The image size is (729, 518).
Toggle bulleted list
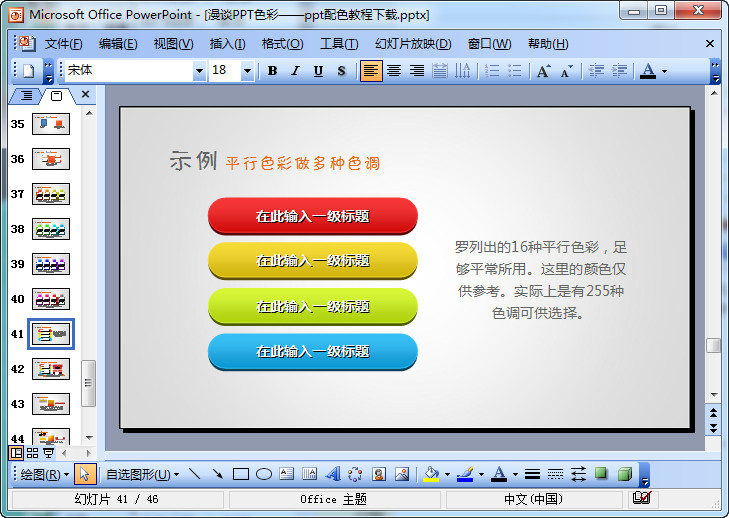point(515,71)
